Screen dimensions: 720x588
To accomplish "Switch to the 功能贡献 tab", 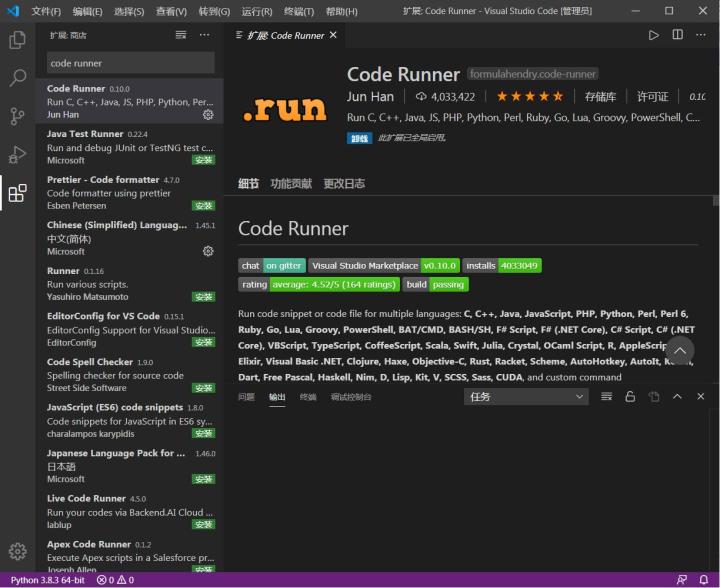I will tap(291, 184).
